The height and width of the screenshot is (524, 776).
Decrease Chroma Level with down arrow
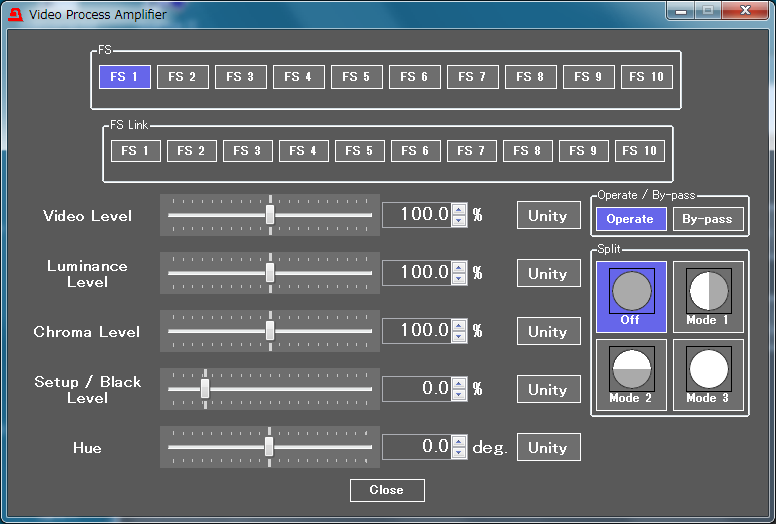pos(459,337)
